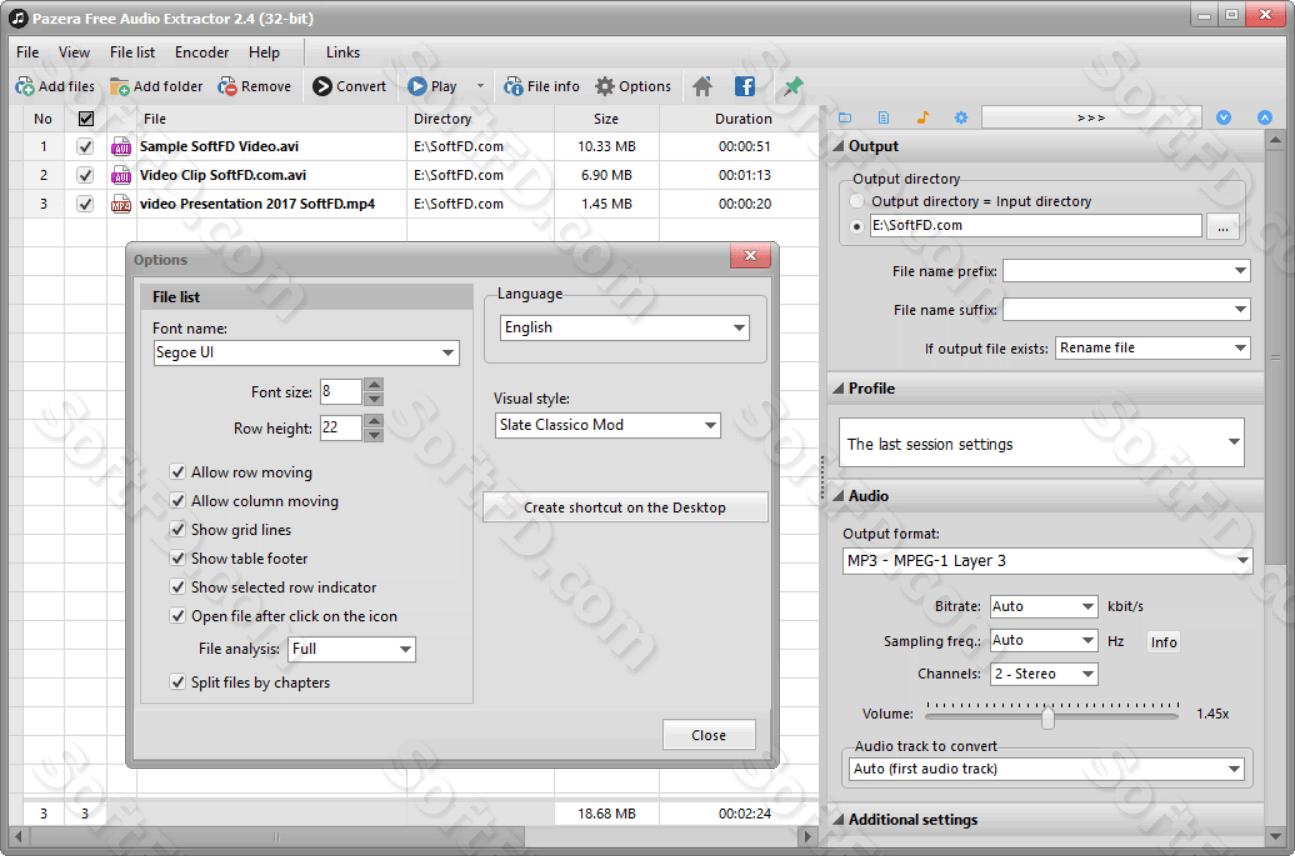Screen dimensions: 1295x856
Task: Click Create shortcut on the Desktop
Action: [x=624, y=507]
